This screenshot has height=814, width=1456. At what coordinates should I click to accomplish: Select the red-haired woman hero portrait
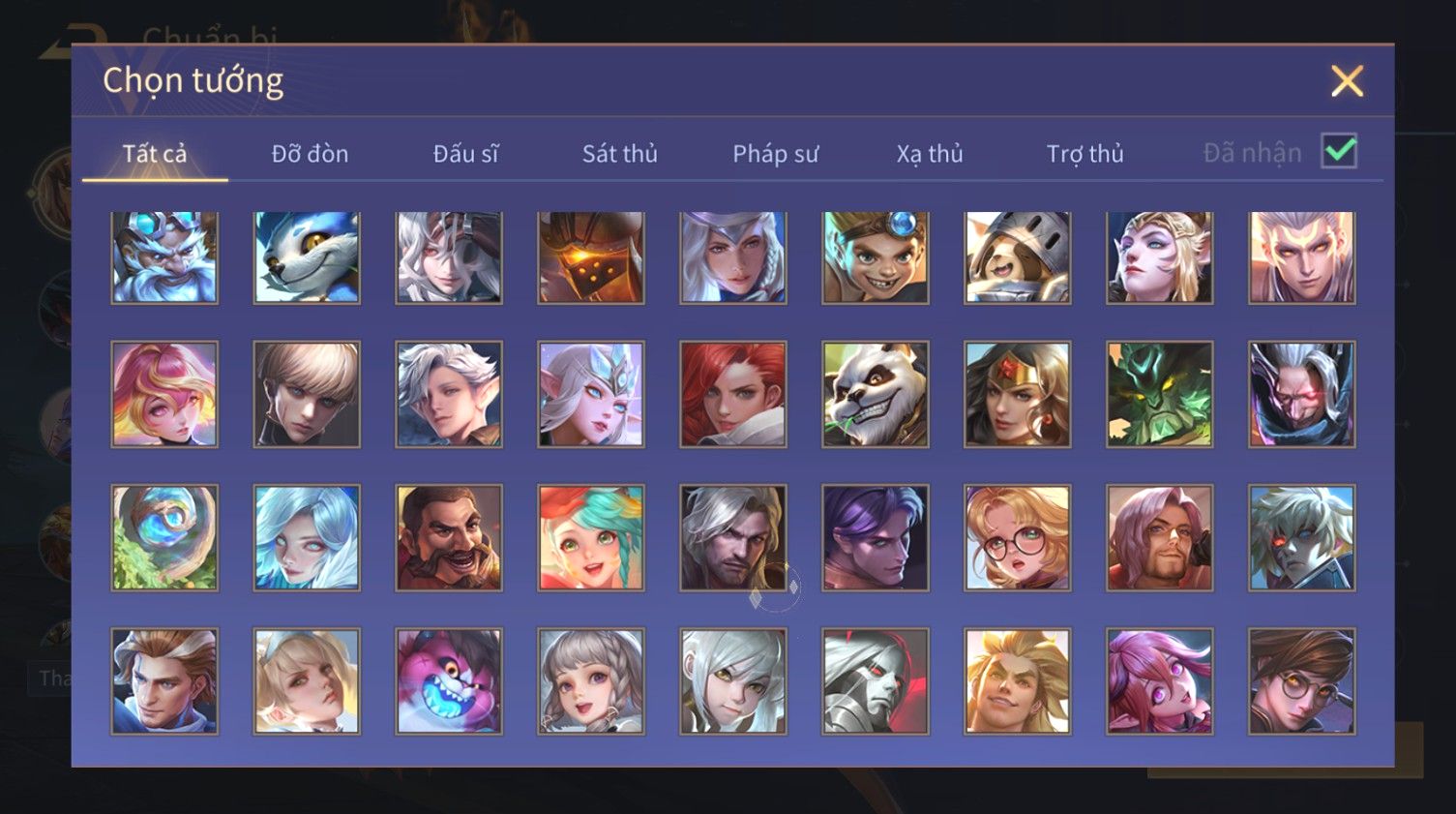click(733, 394)
